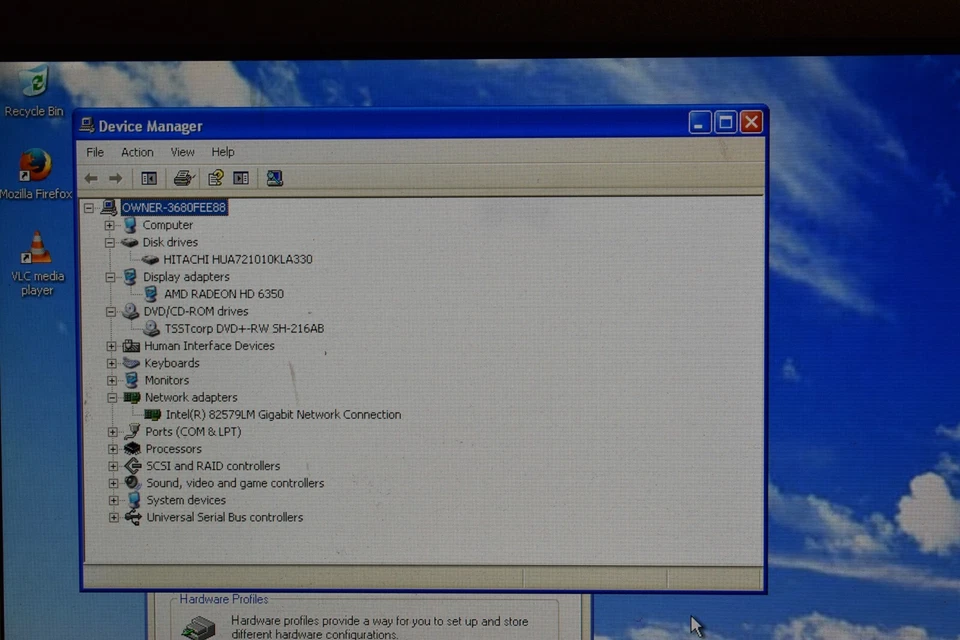
Task: Click the Scan for hardware changes icon
Action: tap(274, 177)
